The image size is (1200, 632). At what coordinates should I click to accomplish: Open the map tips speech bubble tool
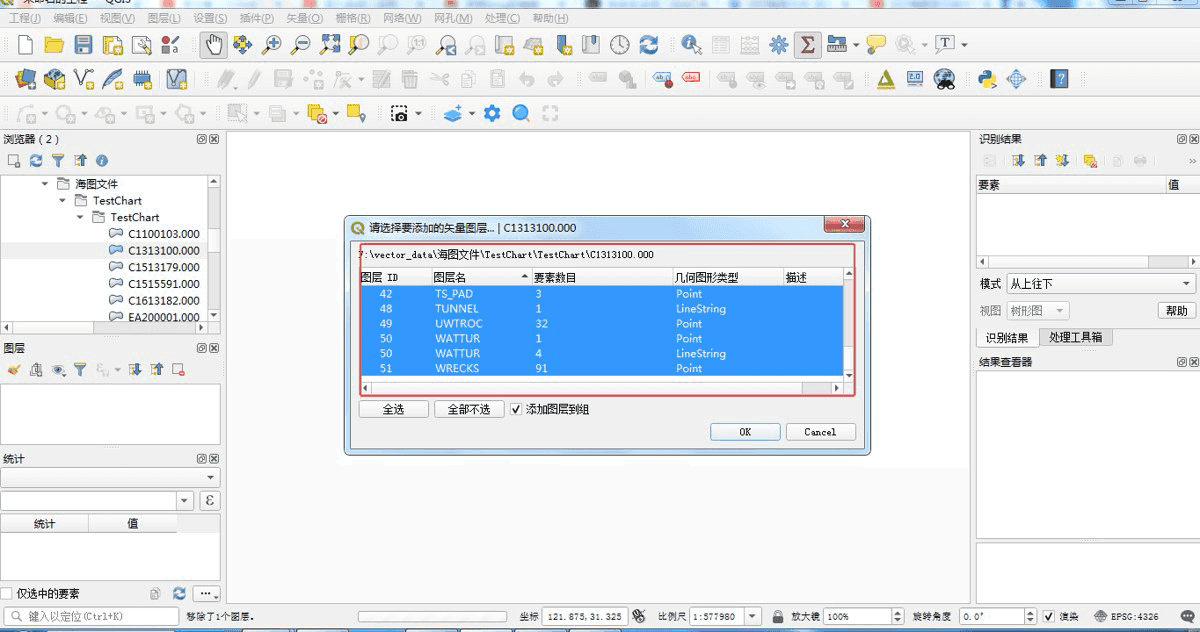(x=876, y=45)
